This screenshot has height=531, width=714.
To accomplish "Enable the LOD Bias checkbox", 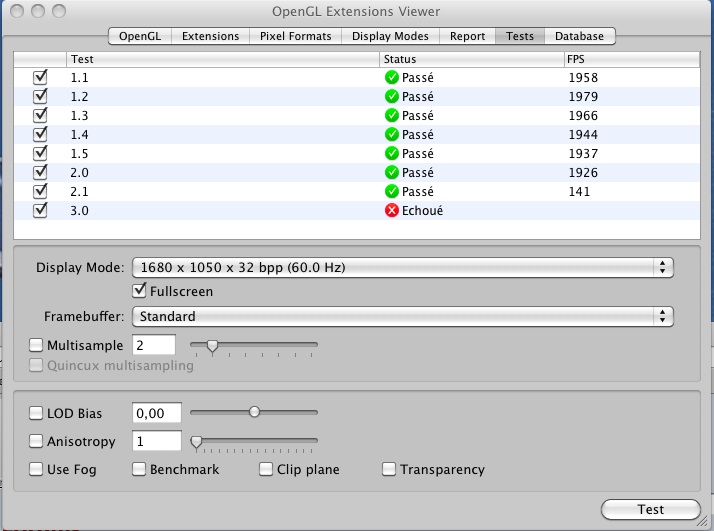I will coord(36,413).
